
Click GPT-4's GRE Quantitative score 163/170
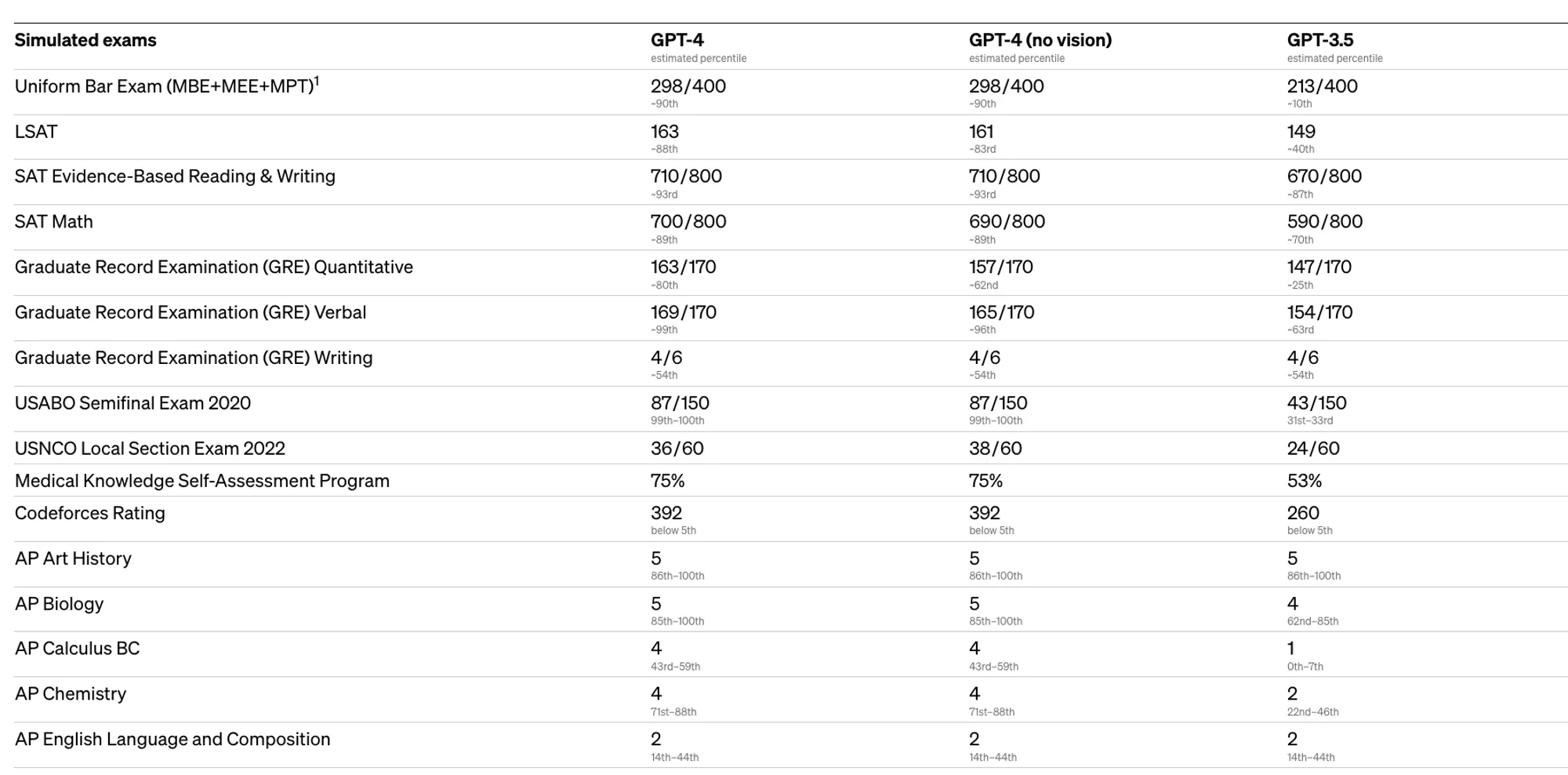point(683,267)
